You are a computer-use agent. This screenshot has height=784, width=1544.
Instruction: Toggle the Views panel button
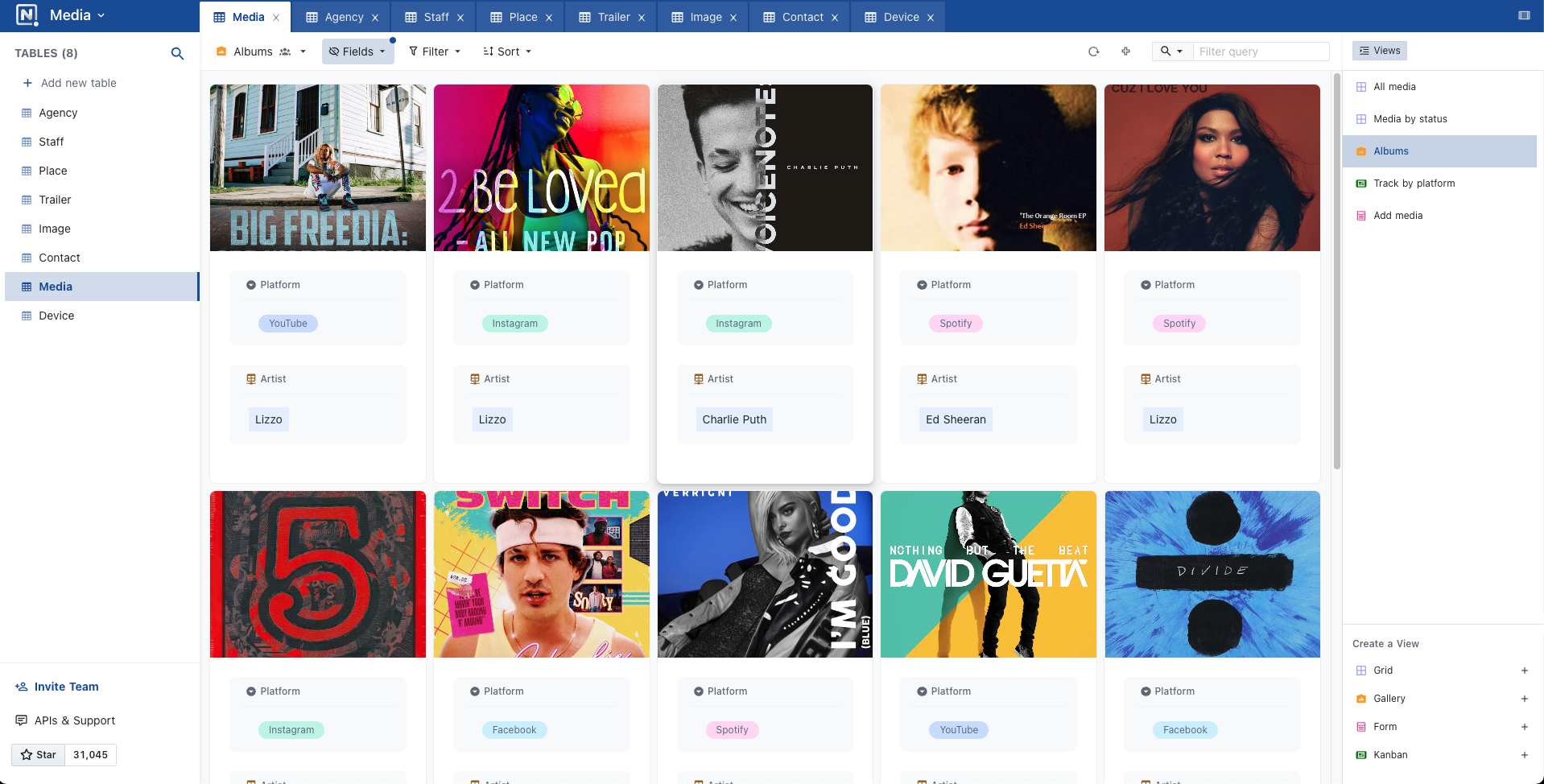tap(1380, 51)
